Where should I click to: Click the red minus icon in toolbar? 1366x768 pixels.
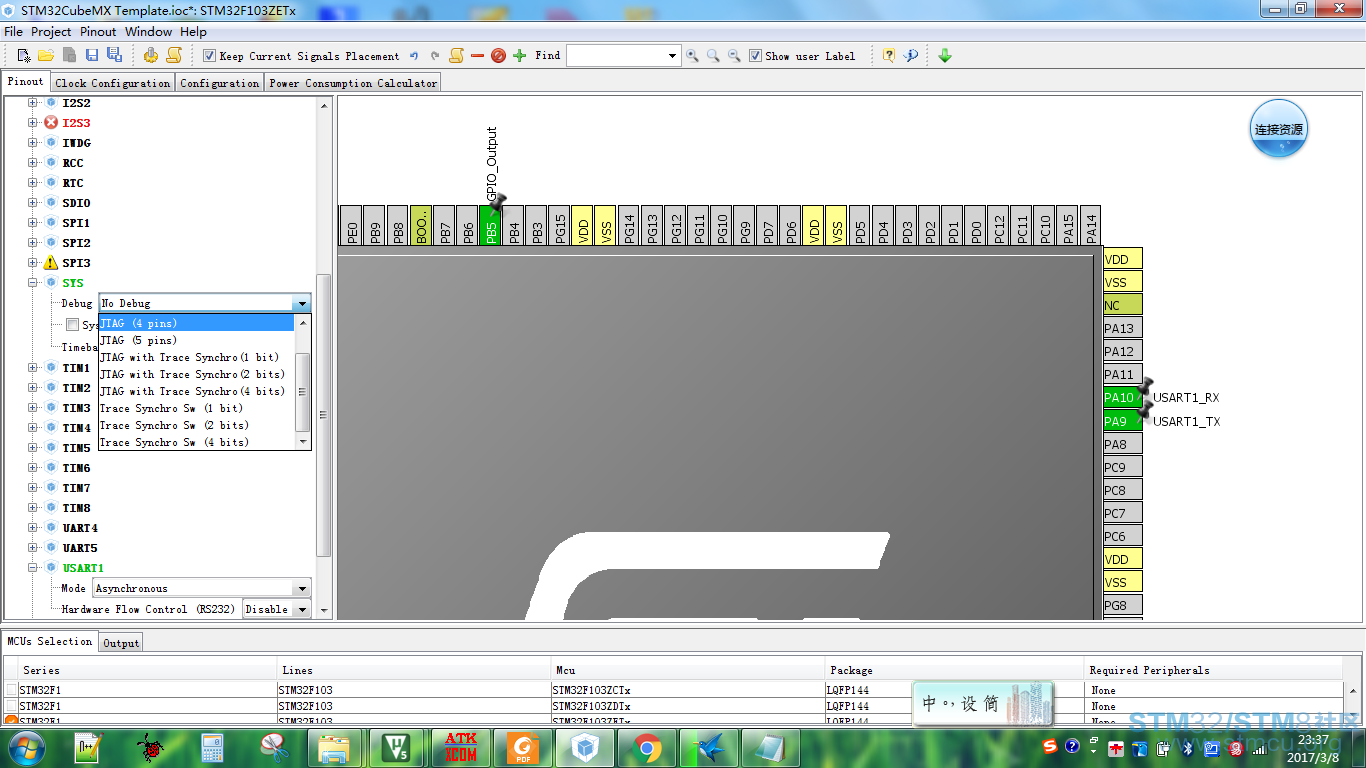click(x=477, y=56)
